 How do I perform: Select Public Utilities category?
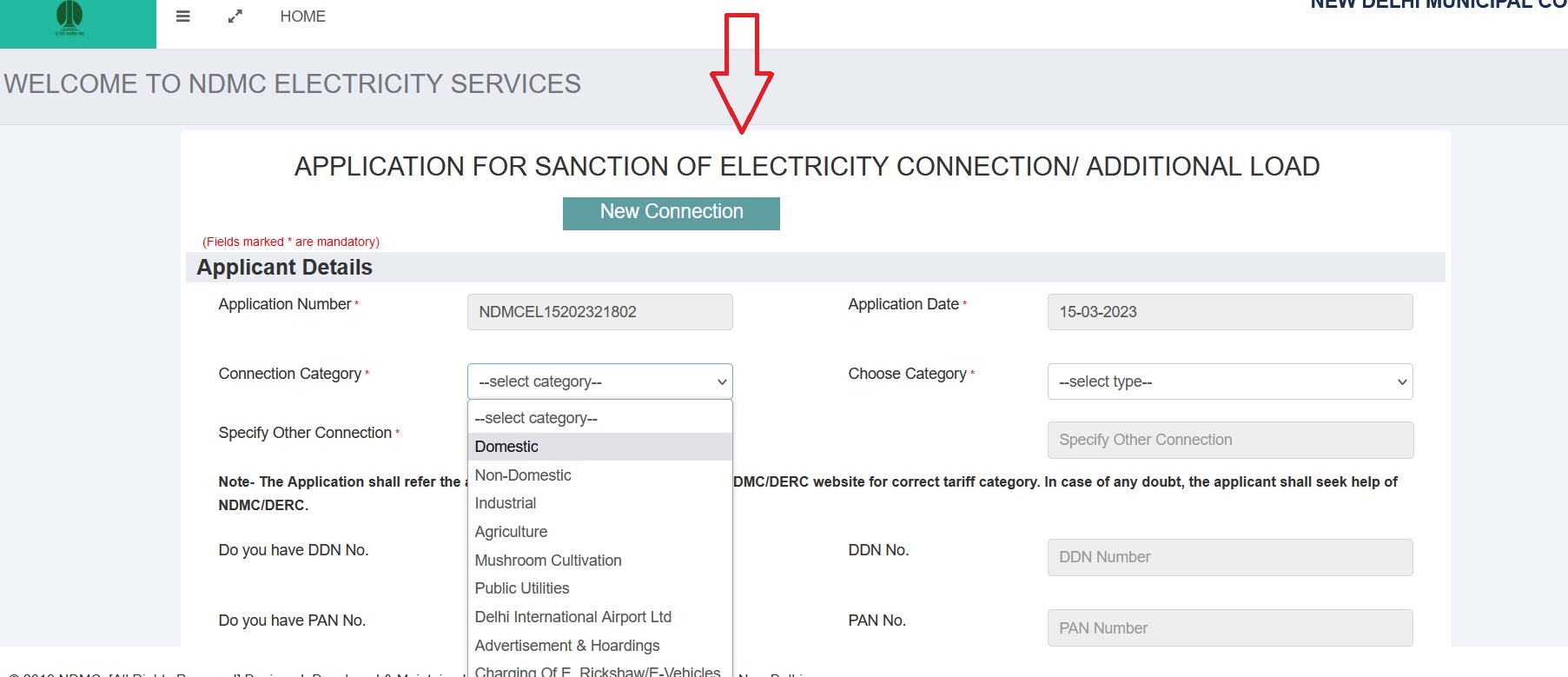coord(522,588)
